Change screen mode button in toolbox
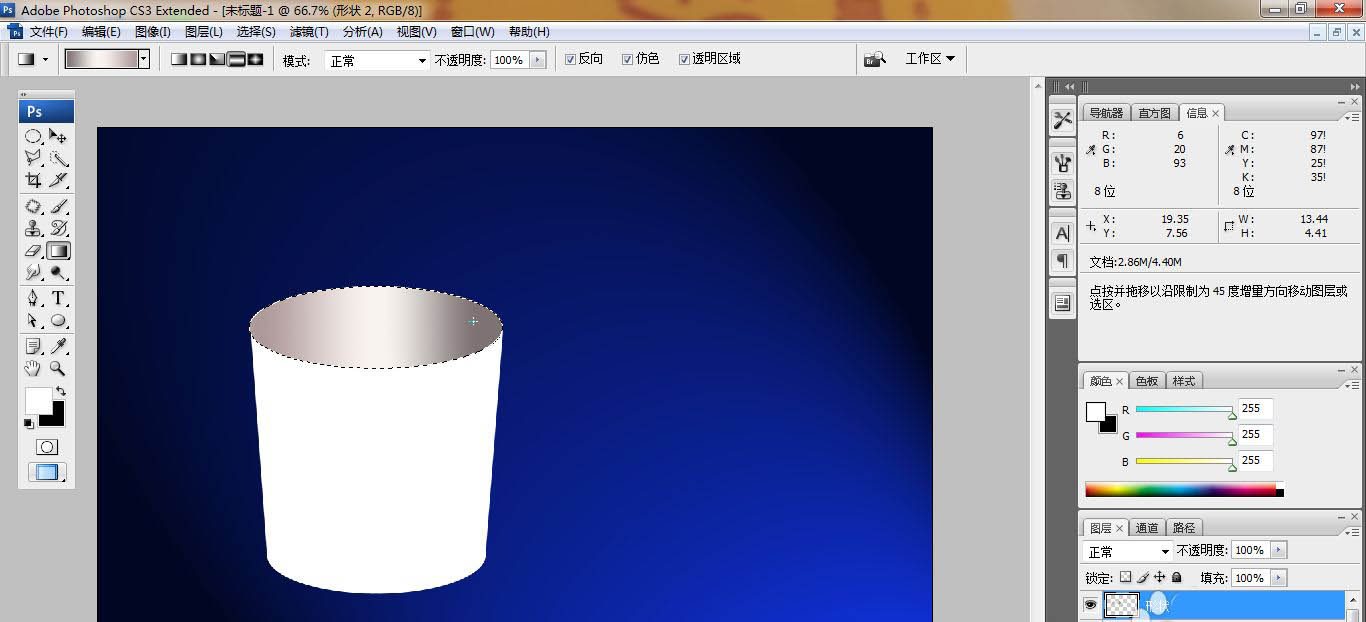 (46, 473)
